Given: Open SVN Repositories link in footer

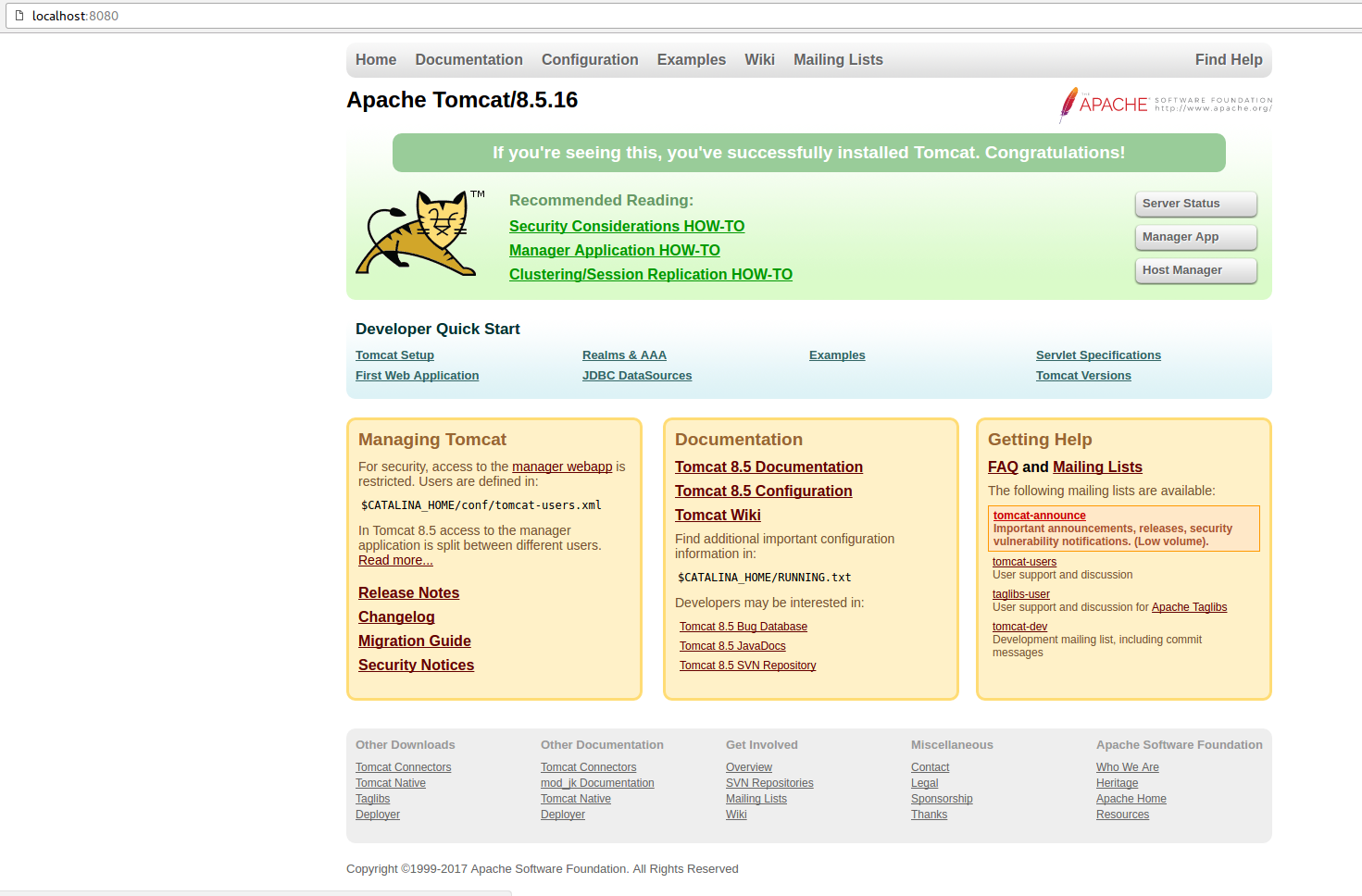Looking at the screenshot, I should (x=769, y=783).
